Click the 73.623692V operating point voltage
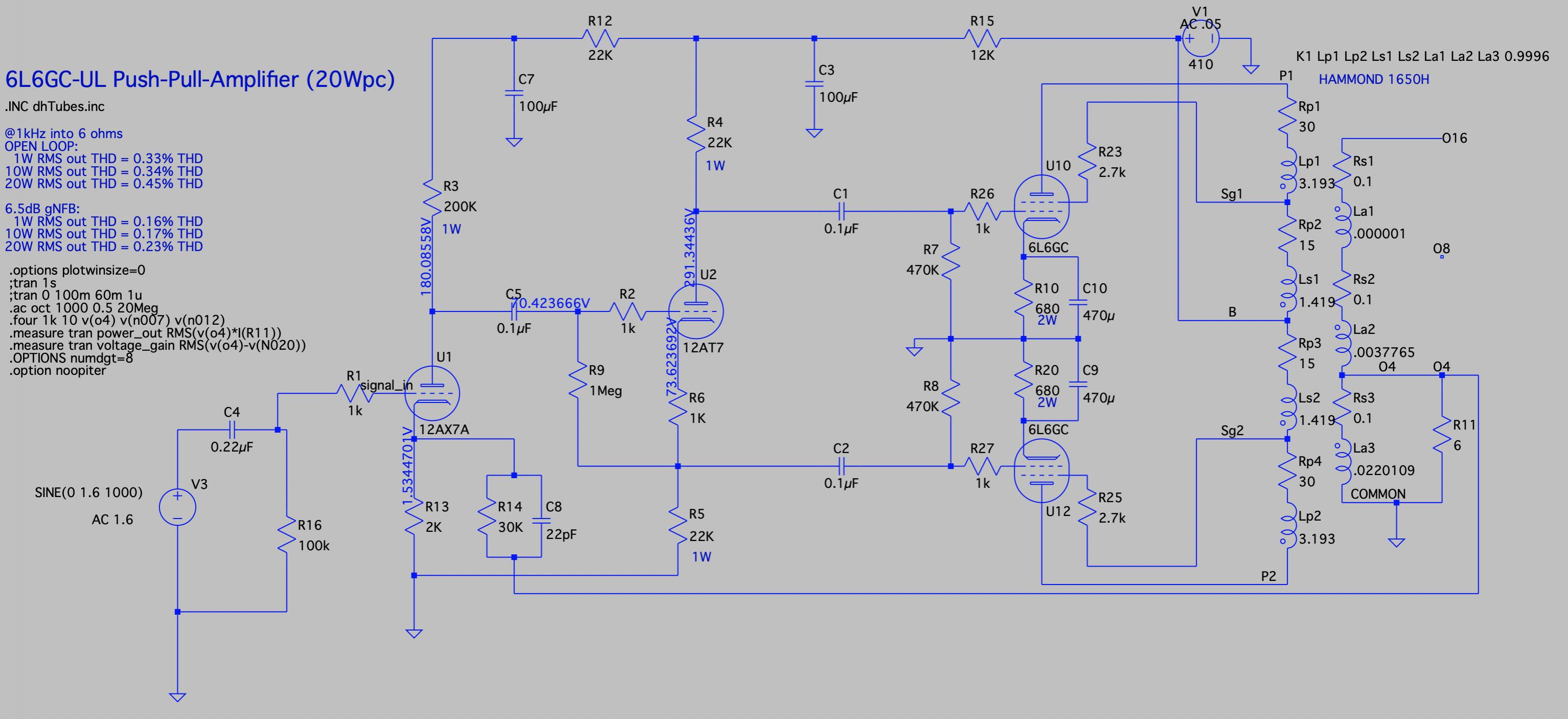 [671, 357]
